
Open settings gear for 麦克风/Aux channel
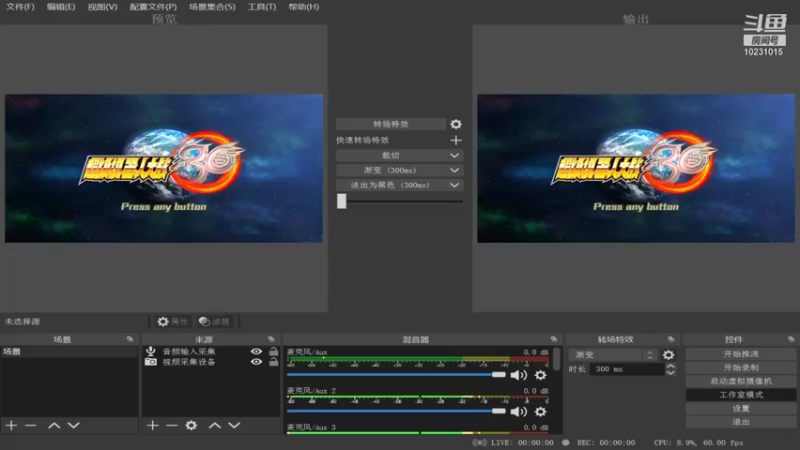(x=540, y=375)
